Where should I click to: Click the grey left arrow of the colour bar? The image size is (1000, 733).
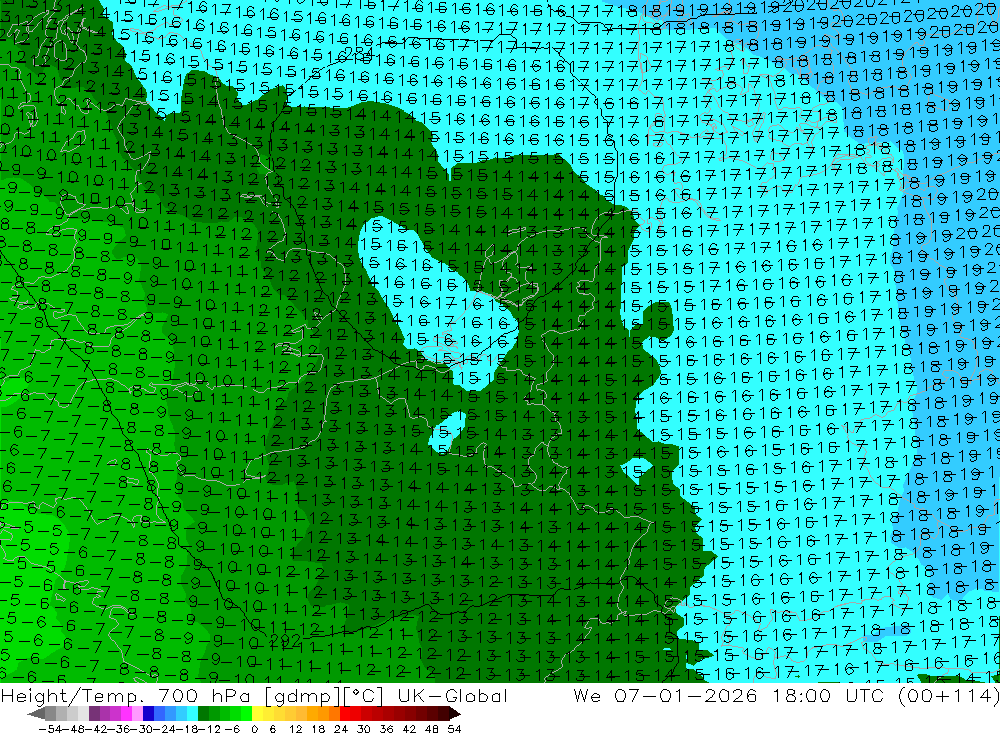coord(36,713)
